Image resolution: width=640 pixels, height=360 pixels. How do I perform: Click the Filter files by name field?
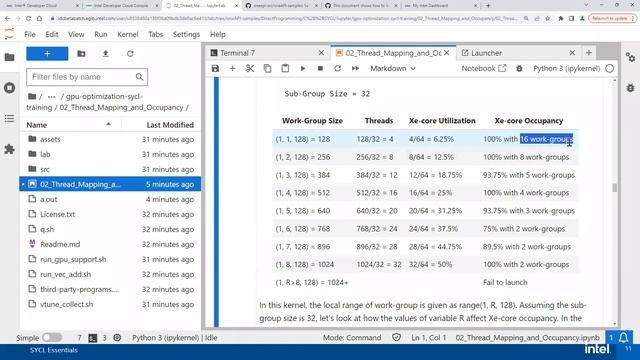tap(87, 77)
